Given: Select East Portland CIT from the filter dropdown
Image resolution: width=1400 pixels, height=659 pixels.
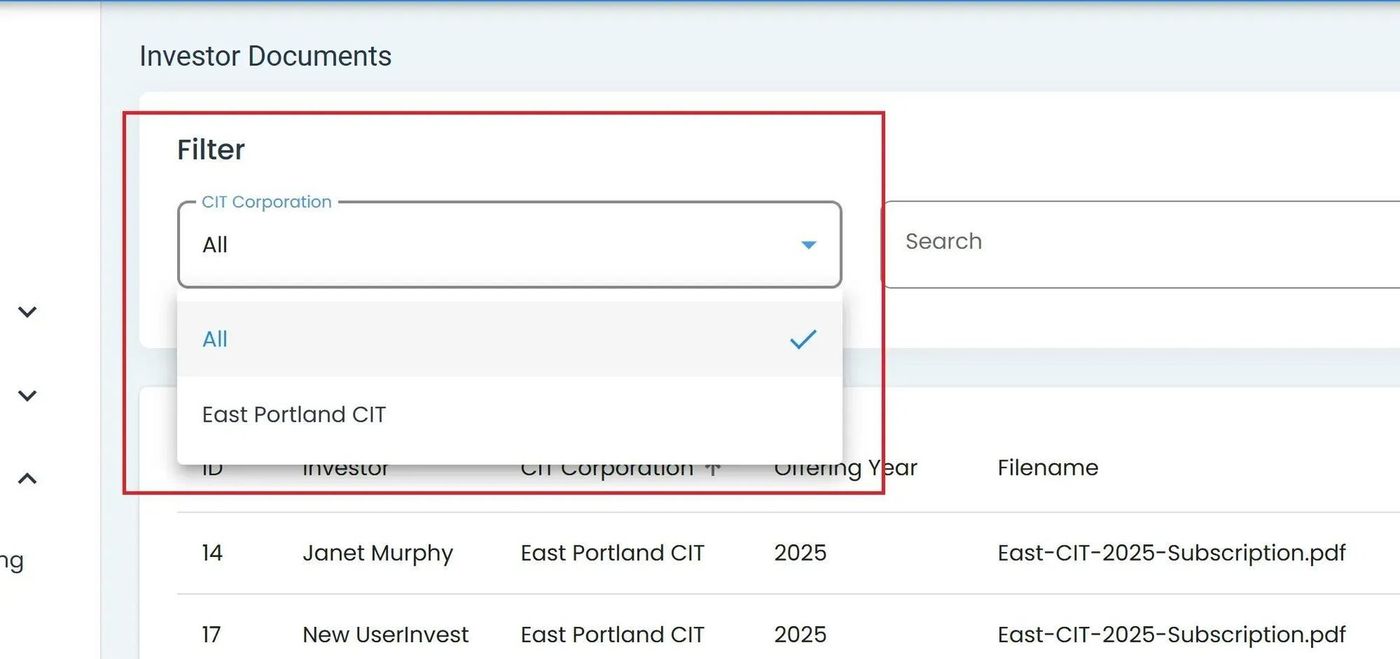Looking at the screenshot, I should click(294, 414).
